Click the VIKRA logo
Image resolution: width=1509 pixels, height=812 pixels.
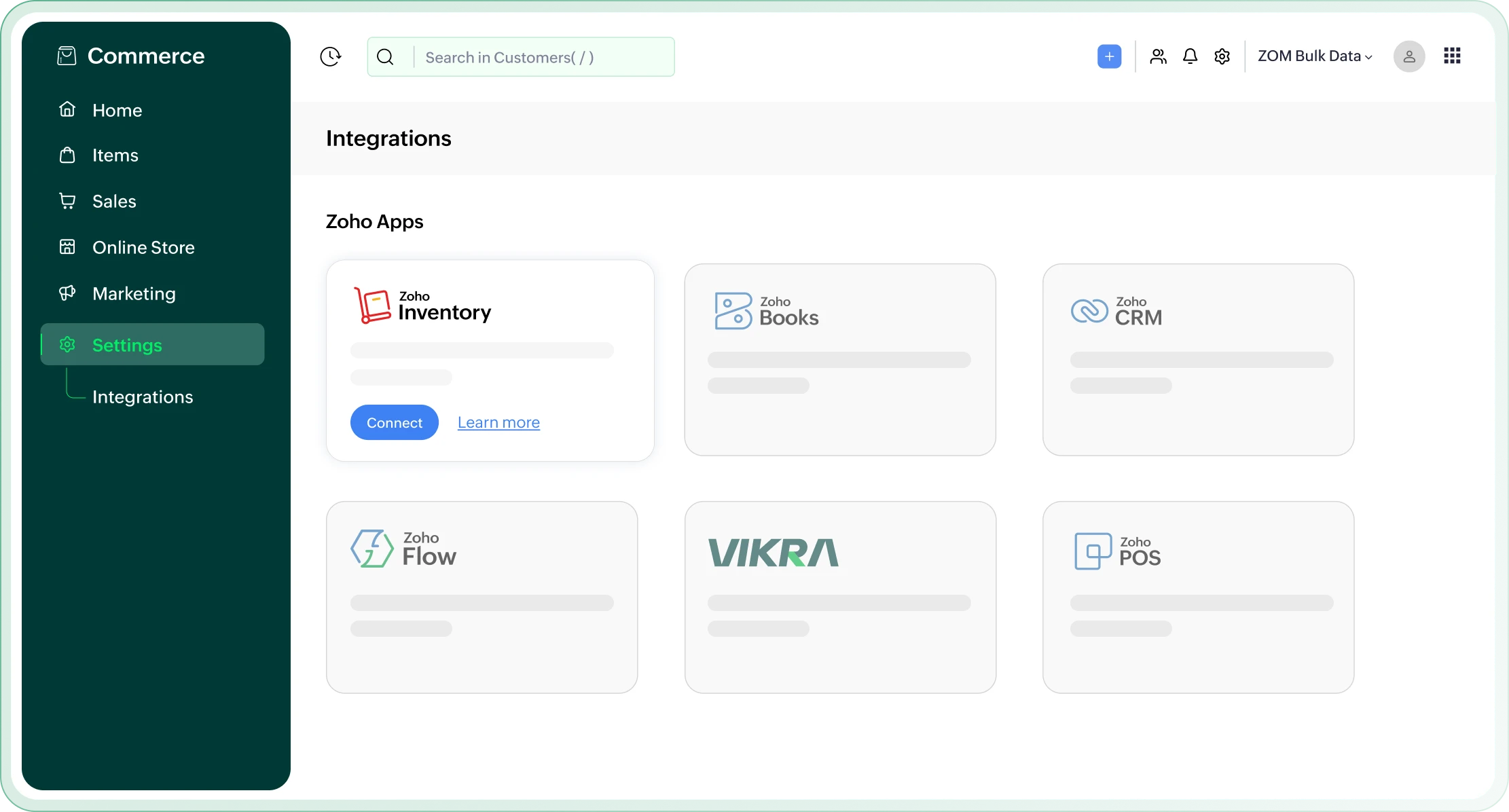click(x=774, y=553)
